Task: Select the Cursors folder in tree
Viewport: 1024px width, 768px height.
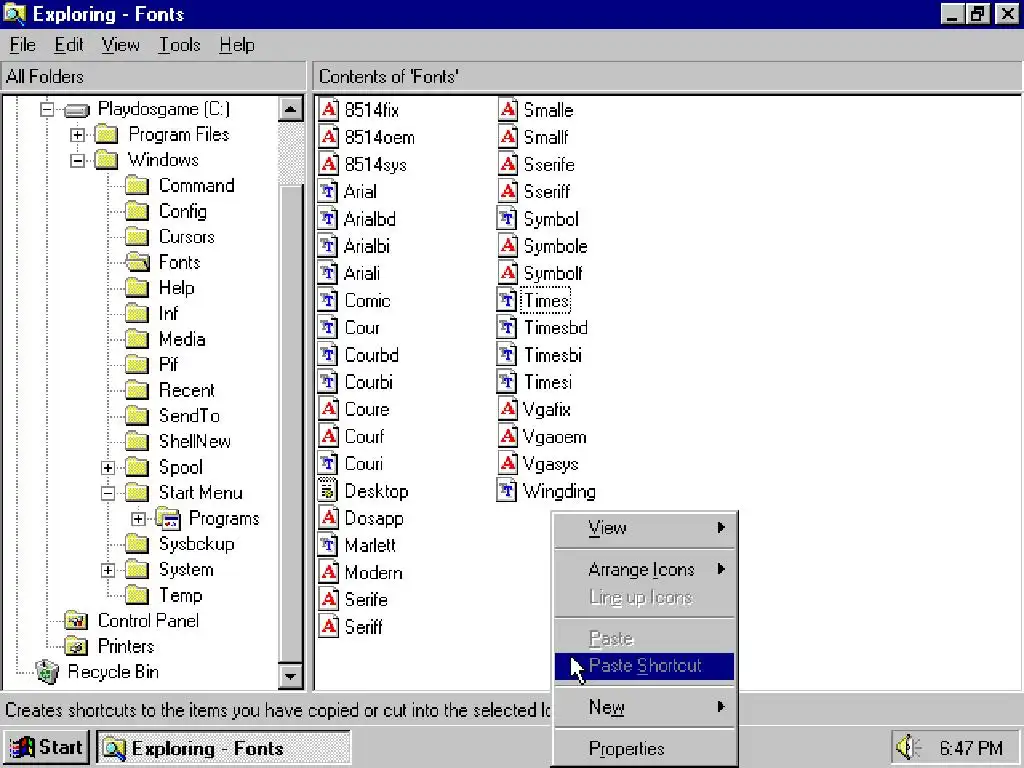Action: (x=187, y=236)
